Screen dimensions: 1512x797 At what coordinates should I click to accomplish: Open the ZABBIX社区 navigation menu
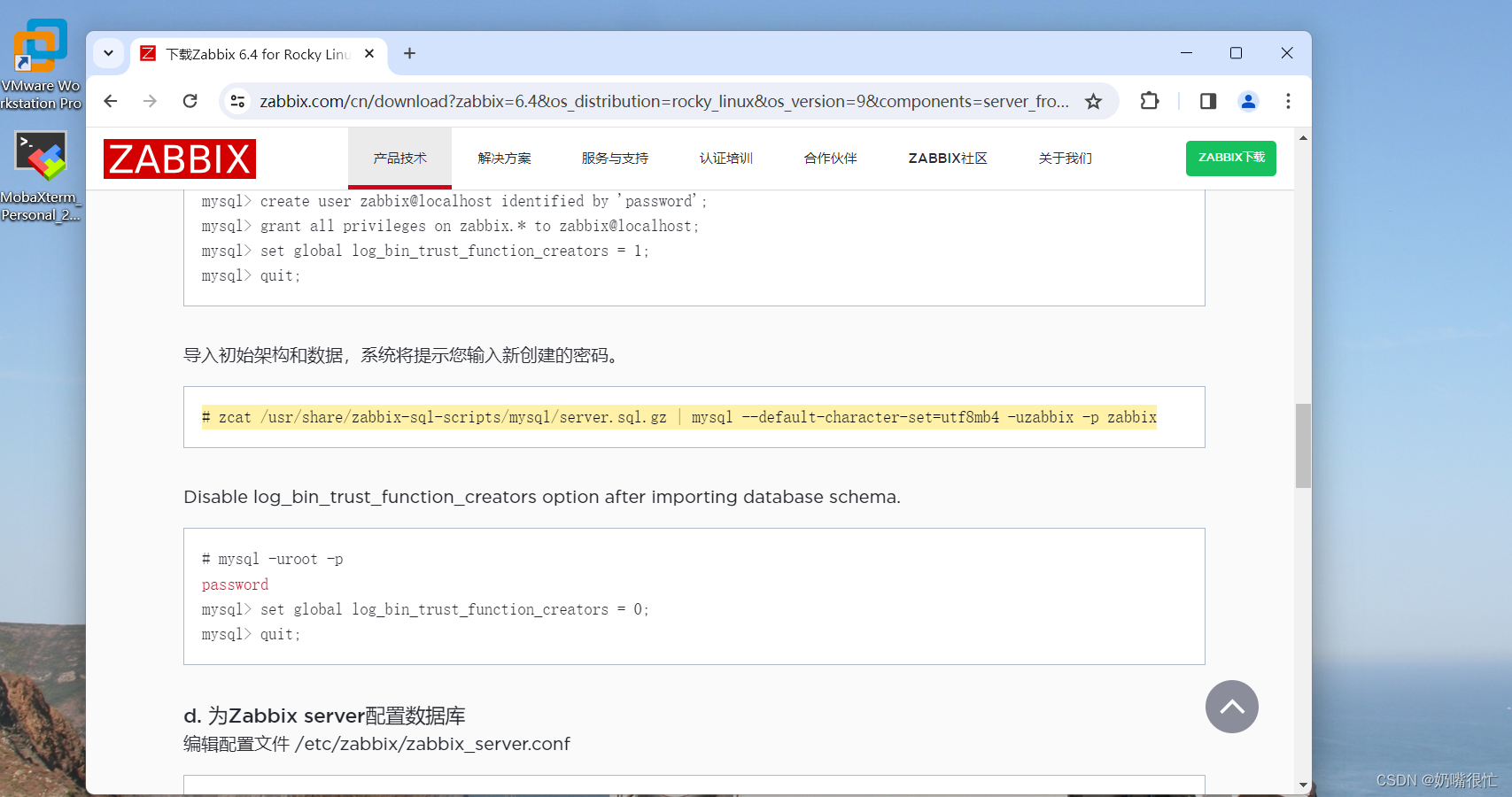(x=948, y=159)
